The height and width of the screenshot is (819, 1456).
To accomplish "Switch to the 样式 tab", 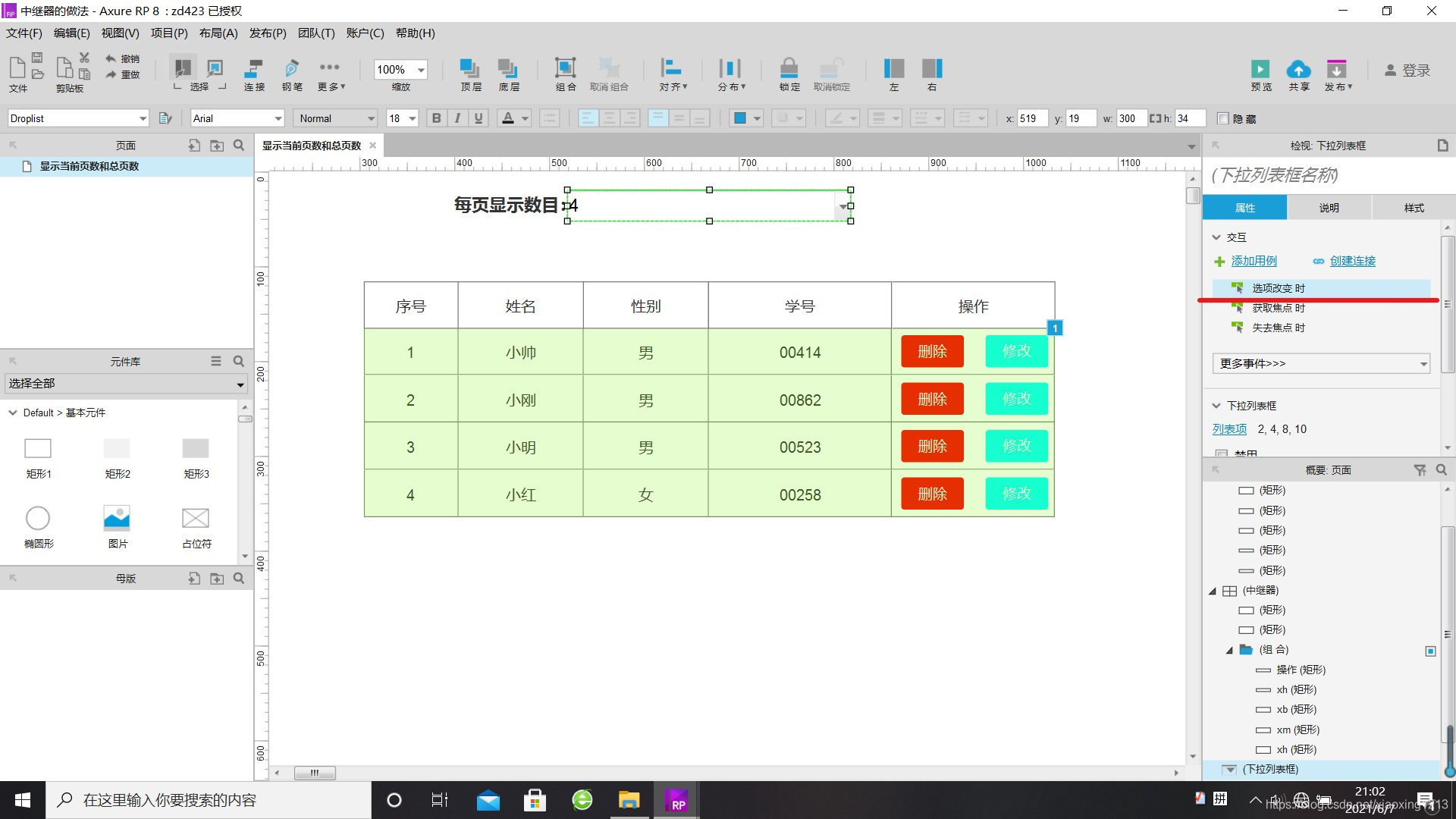I will (1414, 207).
